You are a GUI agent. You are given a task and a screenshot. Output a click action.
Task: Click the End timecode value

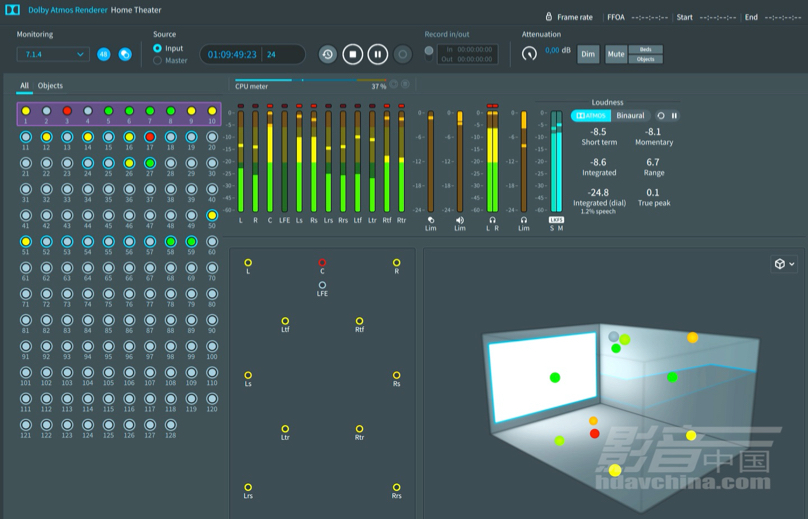pos(783,18)
